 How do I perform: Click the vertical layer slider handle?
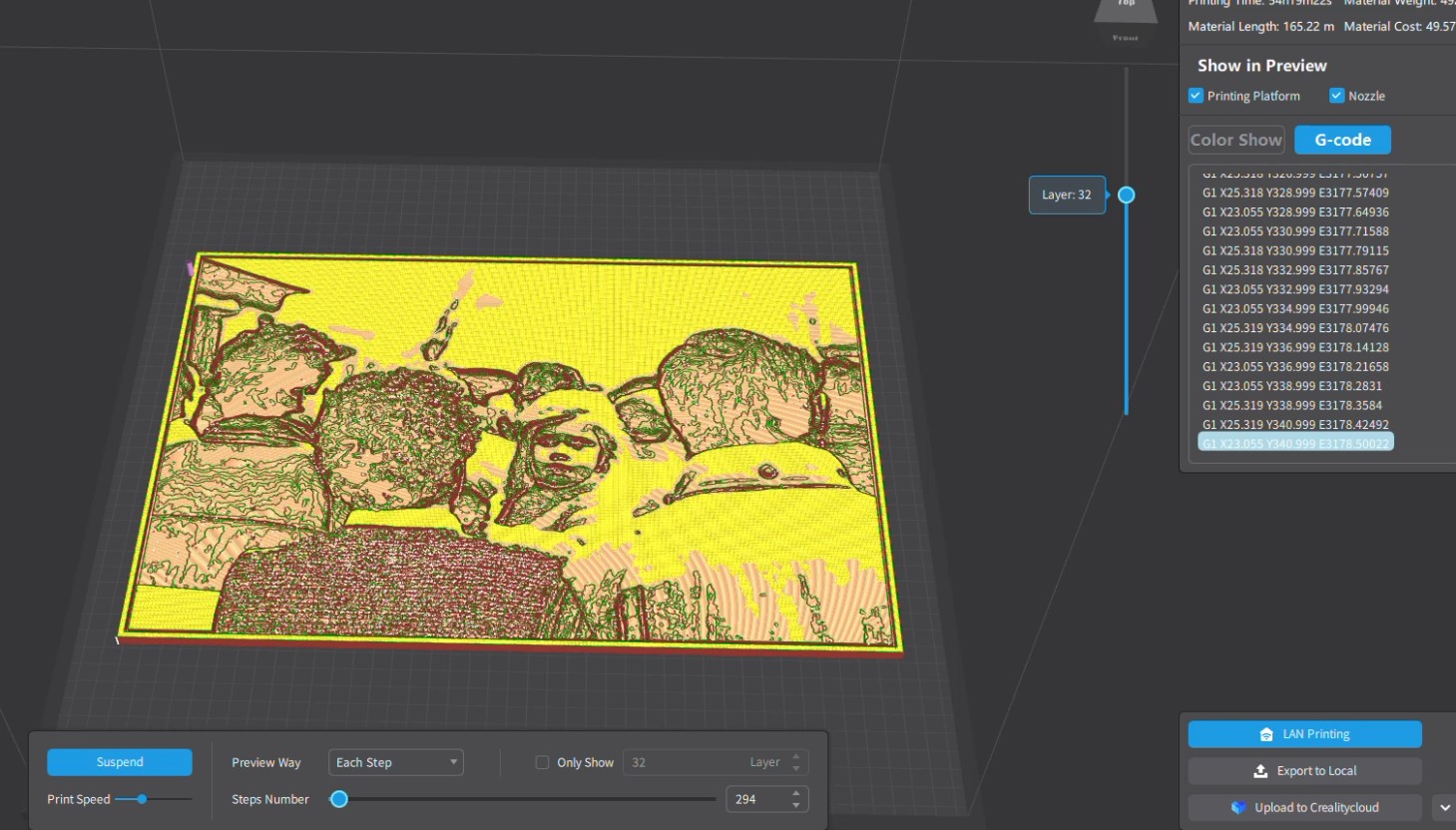click(1126, 195)
